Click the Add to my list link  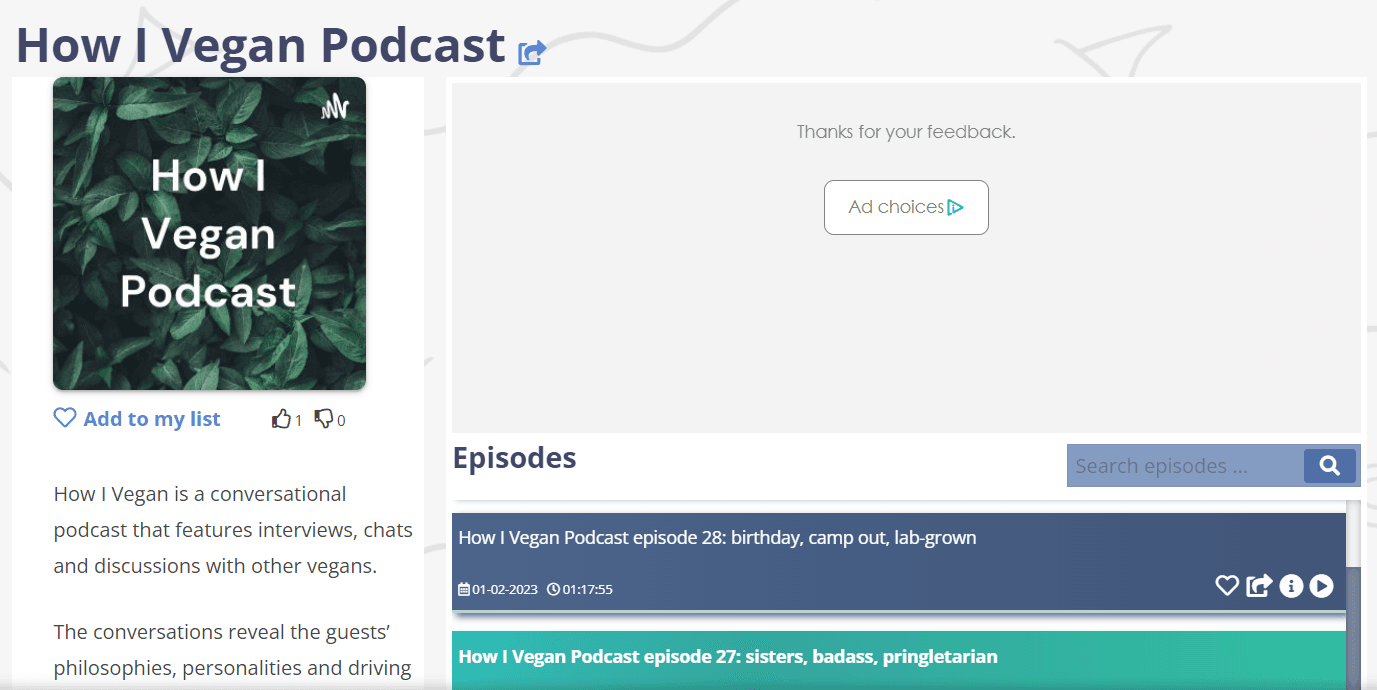(152, 419)
